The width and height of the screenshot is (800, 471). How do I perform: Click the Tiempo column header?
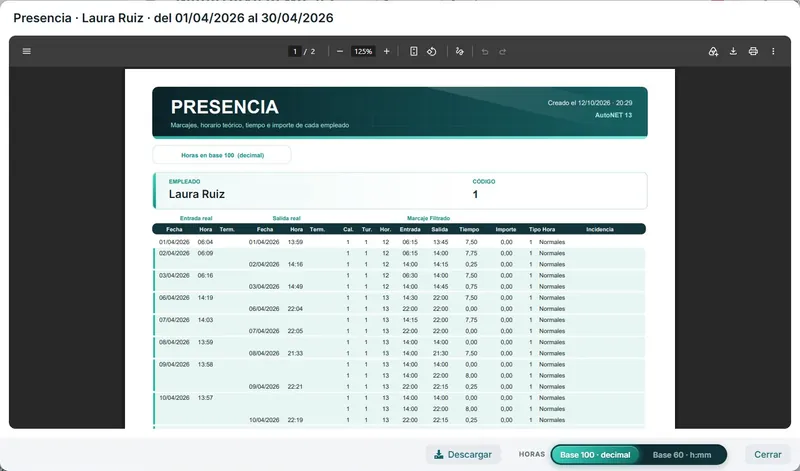469,229
